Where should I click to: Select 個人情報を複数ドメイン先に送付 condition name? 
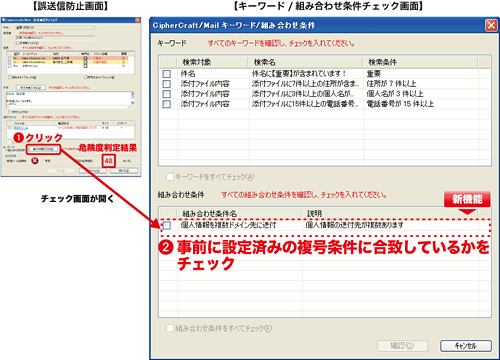click(228, 225)
